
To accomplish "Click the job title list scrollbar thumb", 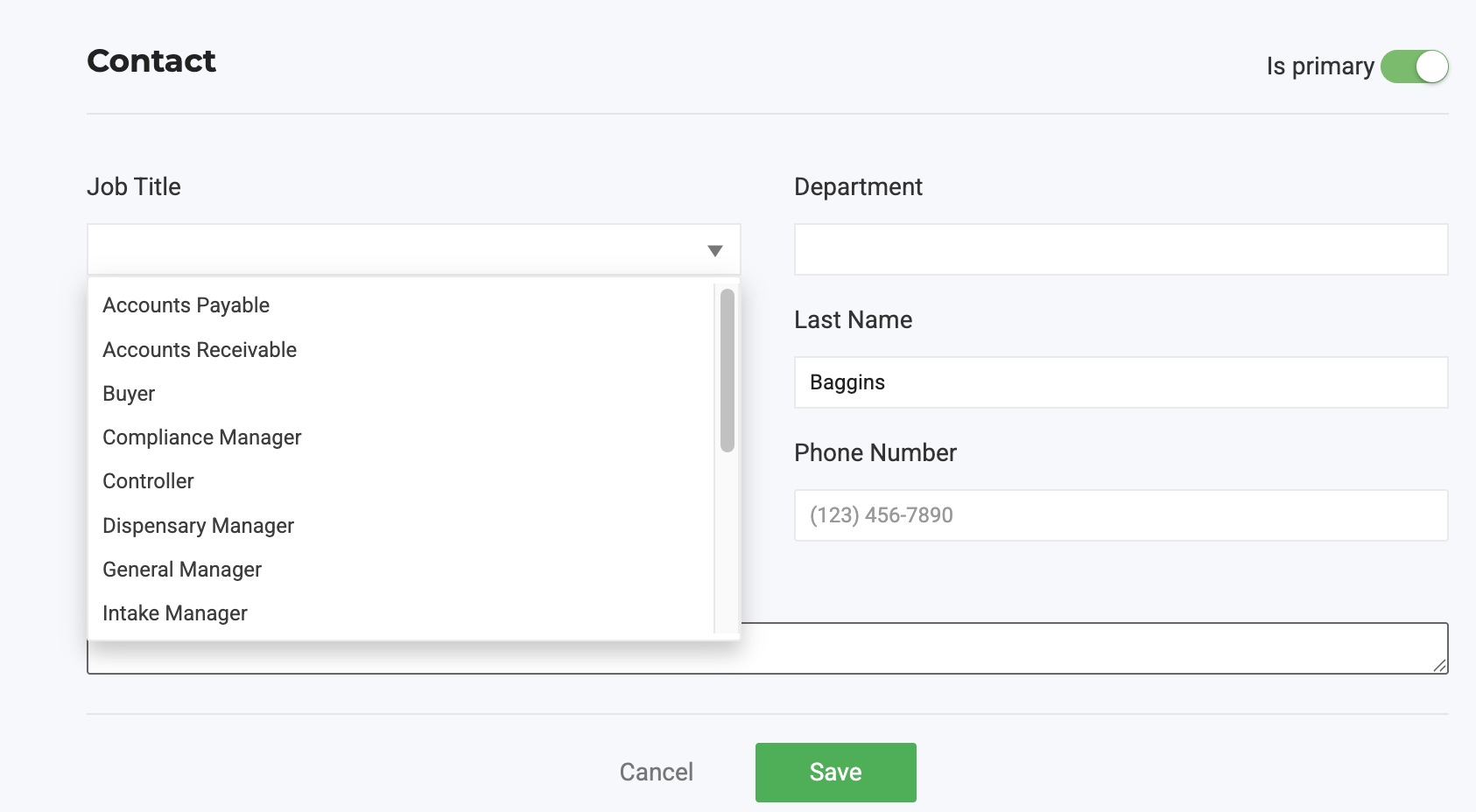I will point(727,370).
